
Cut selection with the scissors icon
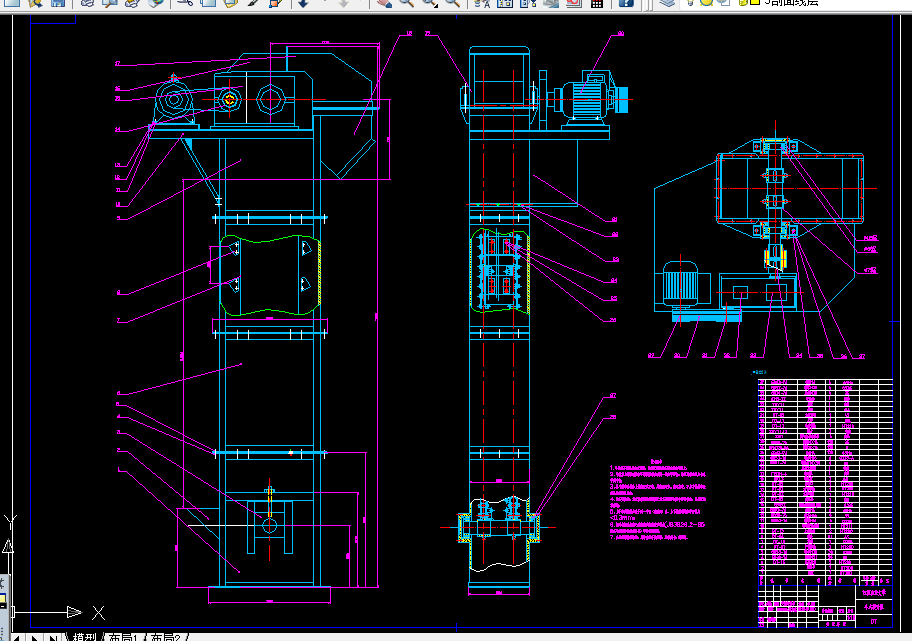point(185,3)
